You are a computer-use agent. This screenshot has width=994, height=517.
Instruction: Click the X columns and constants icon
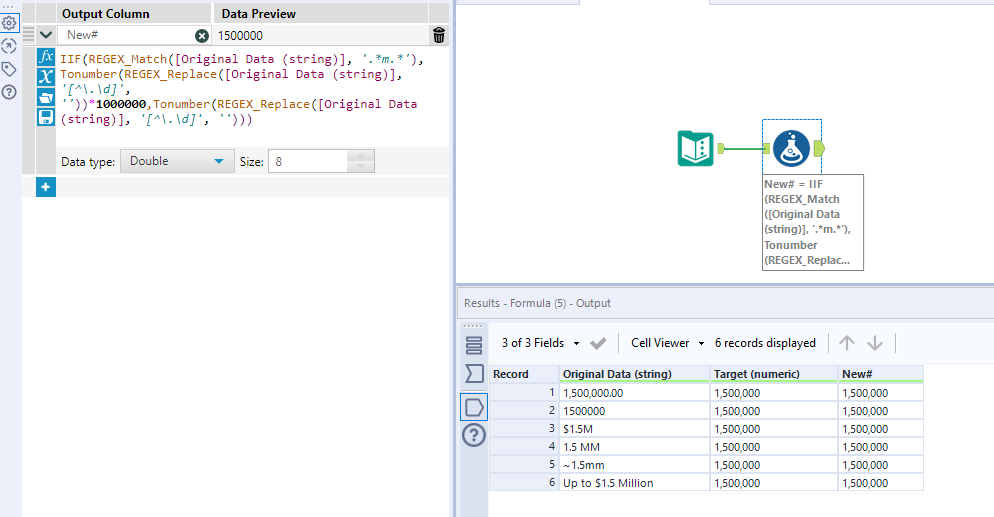(46, 77)
